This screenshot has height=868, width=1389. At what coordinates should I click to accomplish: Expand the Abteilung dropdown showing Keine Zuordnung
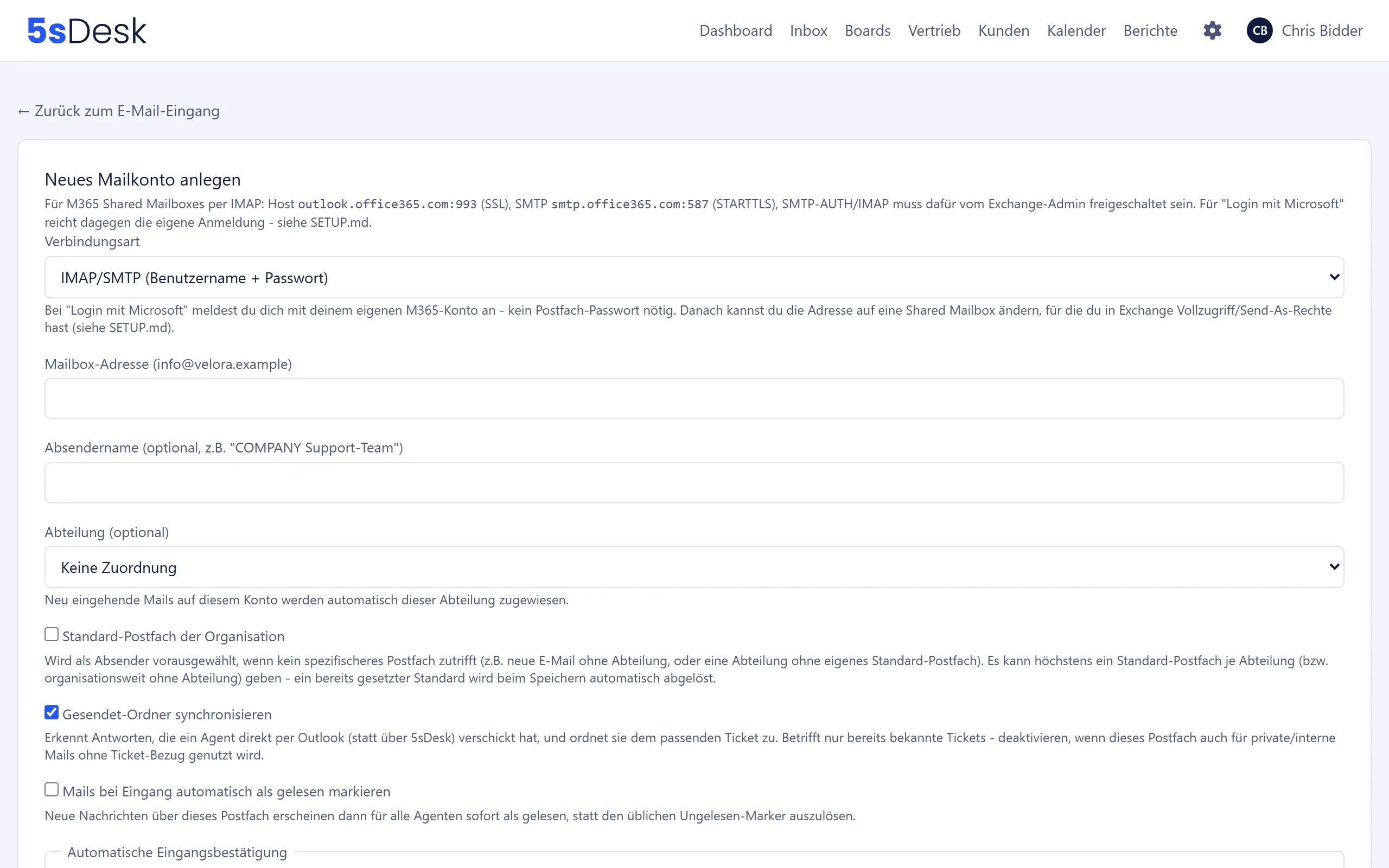point(694,566)
